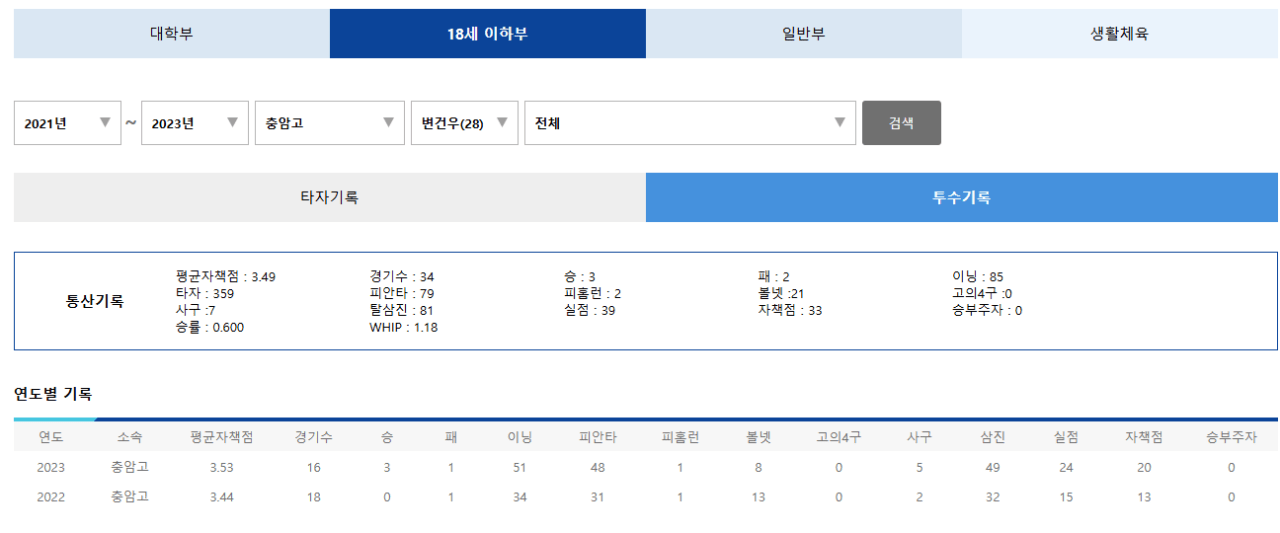The image size is (1280, 533).
Task: Click the 승률 : 0.600 career stat
Action: coord(209,327)
